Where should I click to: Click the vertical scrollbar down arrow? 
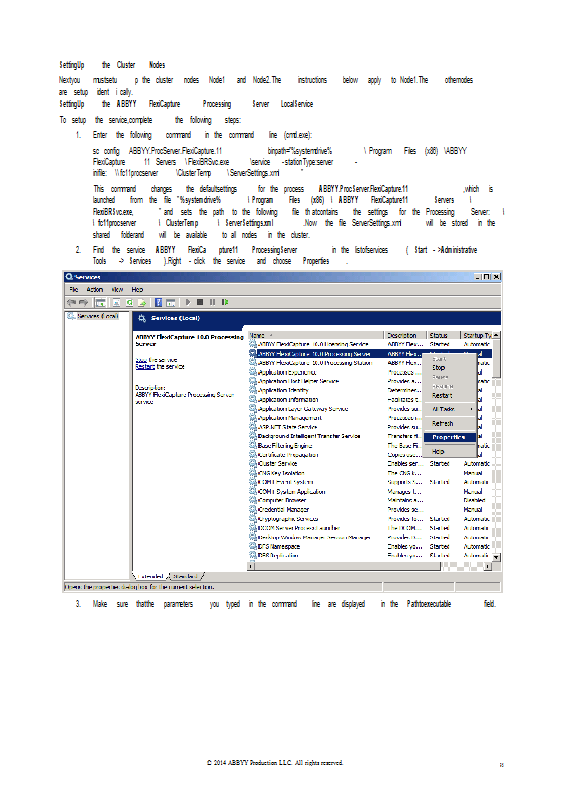(x=497, y=557)
